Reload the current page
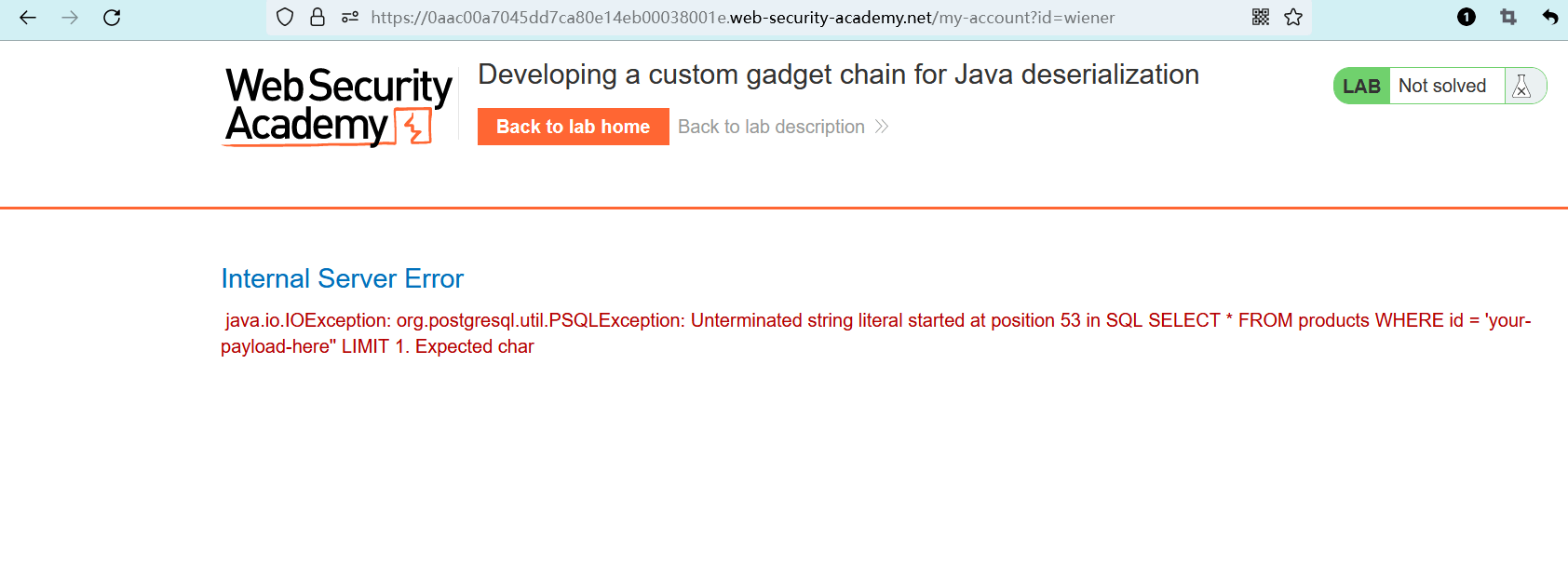Screen dimensions: 1568x580 coord(112,18)
